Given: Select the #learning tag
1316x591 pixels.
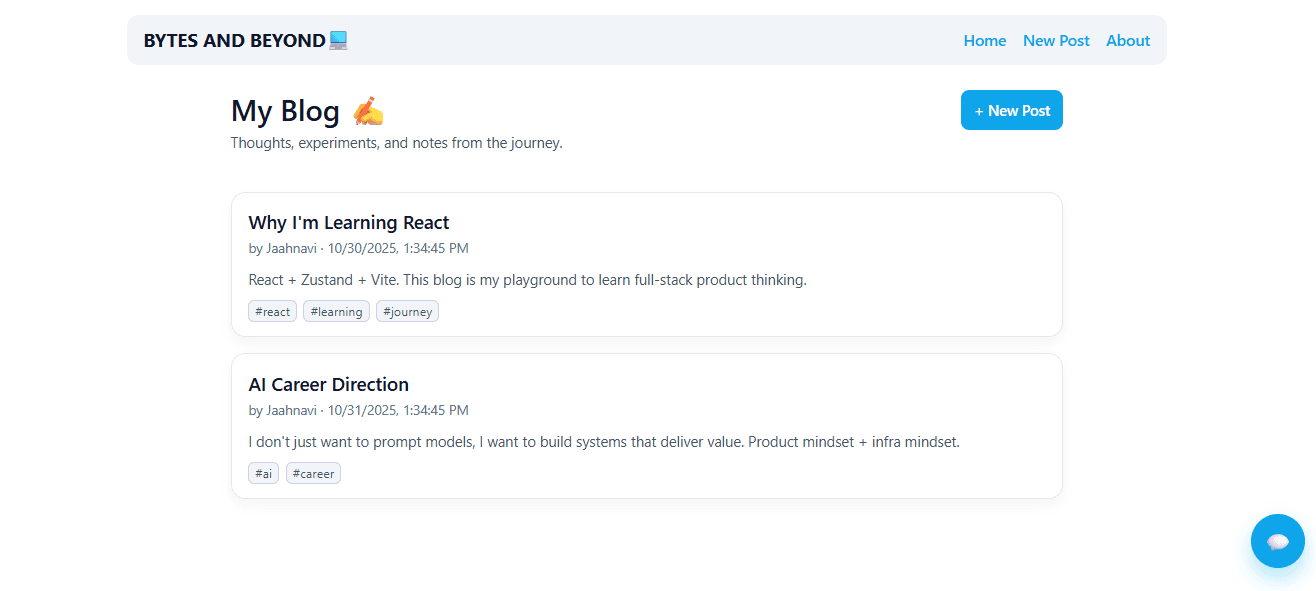Looking at the screenshot, I should tap(336, 312).
